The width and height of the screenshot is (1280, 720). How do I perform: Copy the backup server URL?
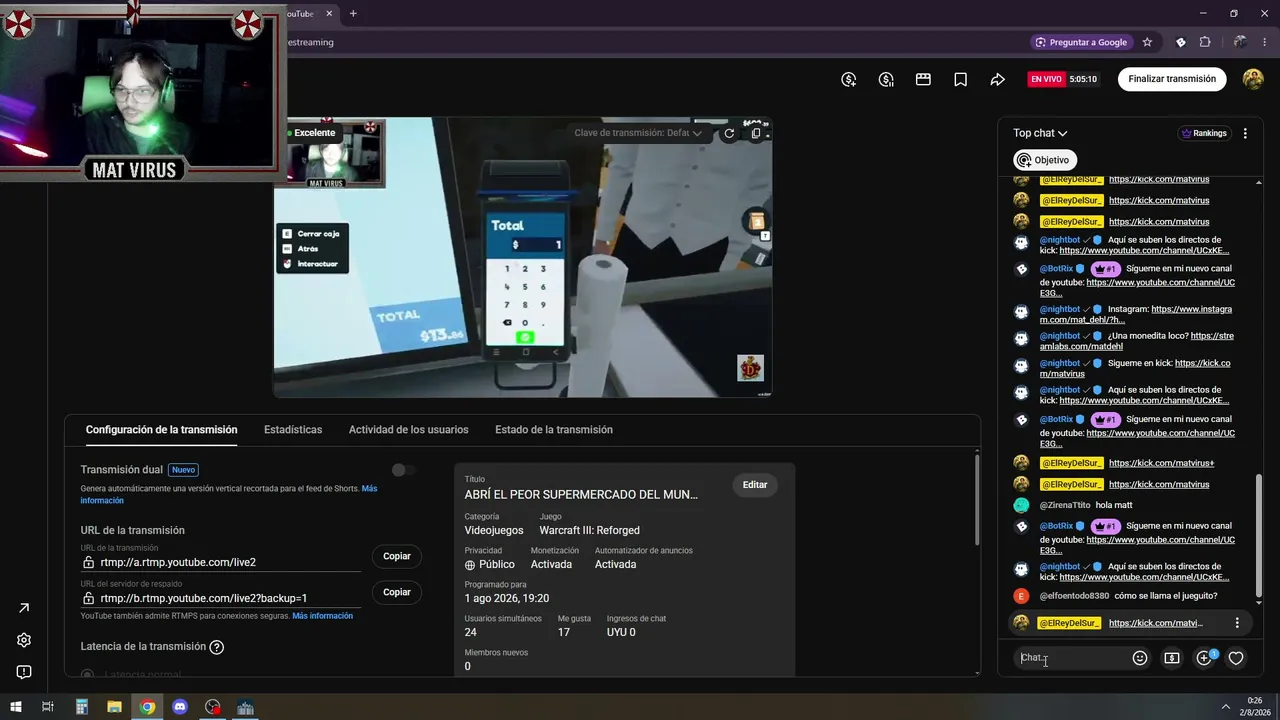point(397,592)
